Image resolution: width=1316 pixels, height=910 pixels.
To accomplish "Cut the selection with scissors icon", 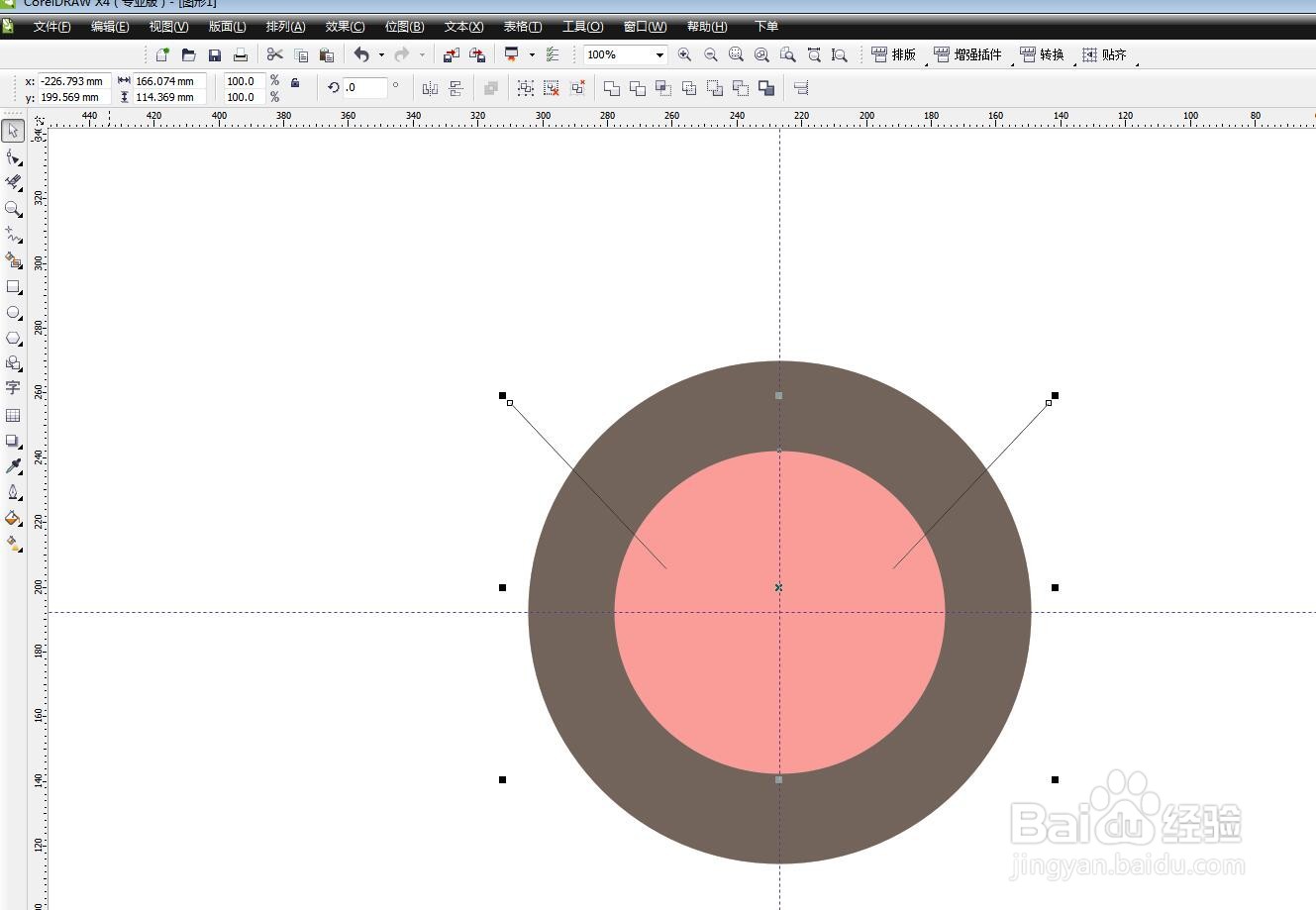I will pyautogui.click(x=275, y=55).
